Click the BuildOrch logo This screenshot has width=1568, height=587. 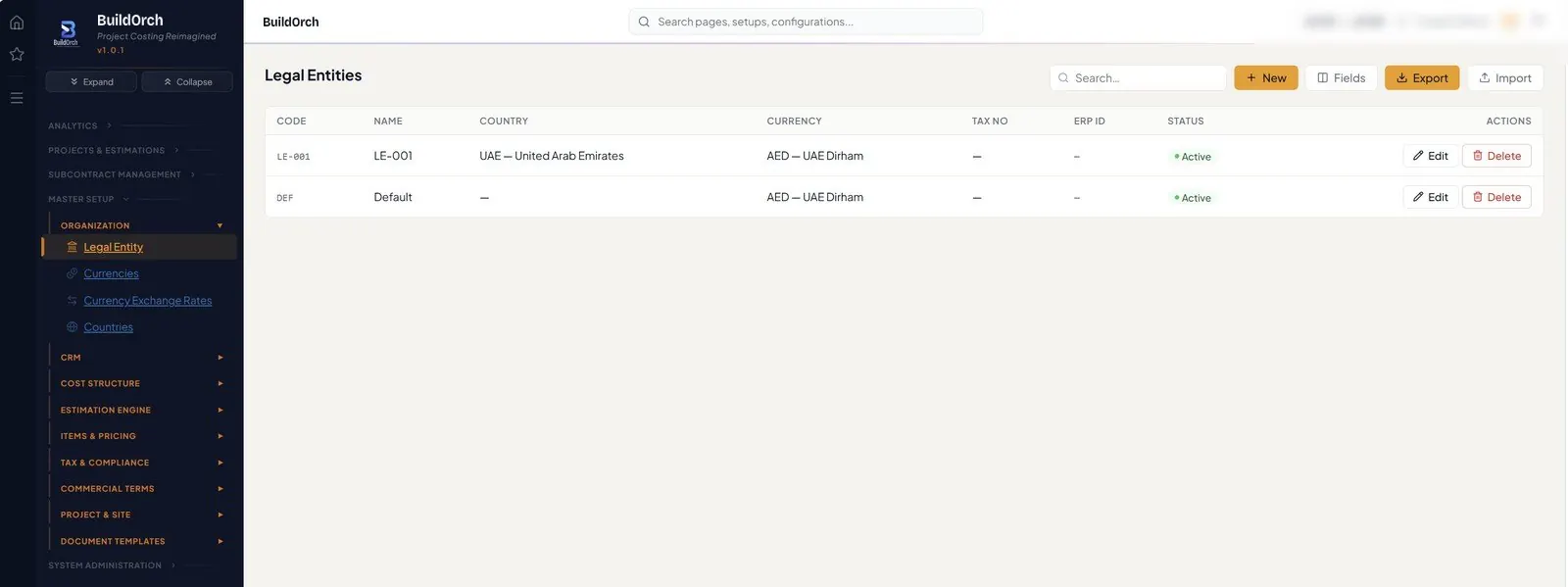tap(67, 33)
